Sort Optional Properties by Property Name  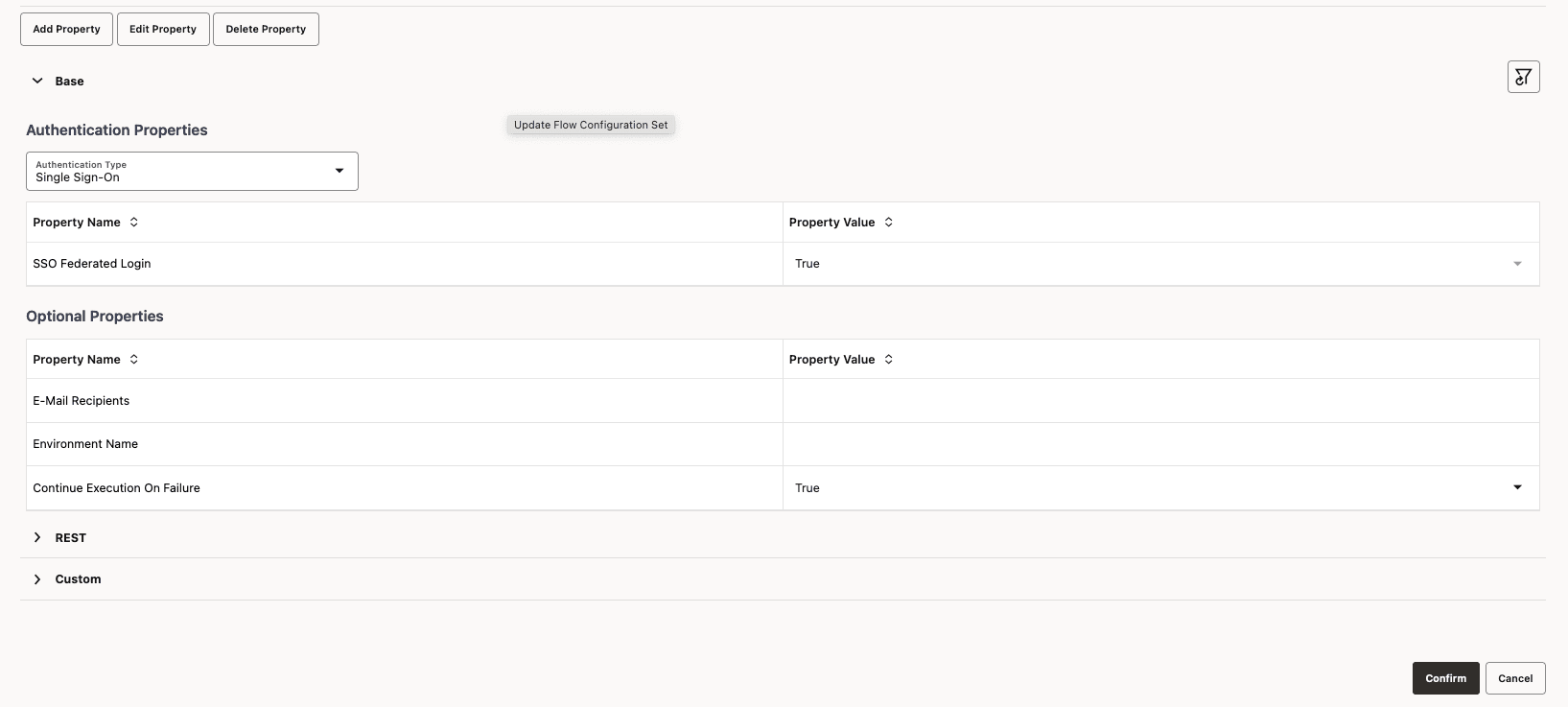click(134, 360)
